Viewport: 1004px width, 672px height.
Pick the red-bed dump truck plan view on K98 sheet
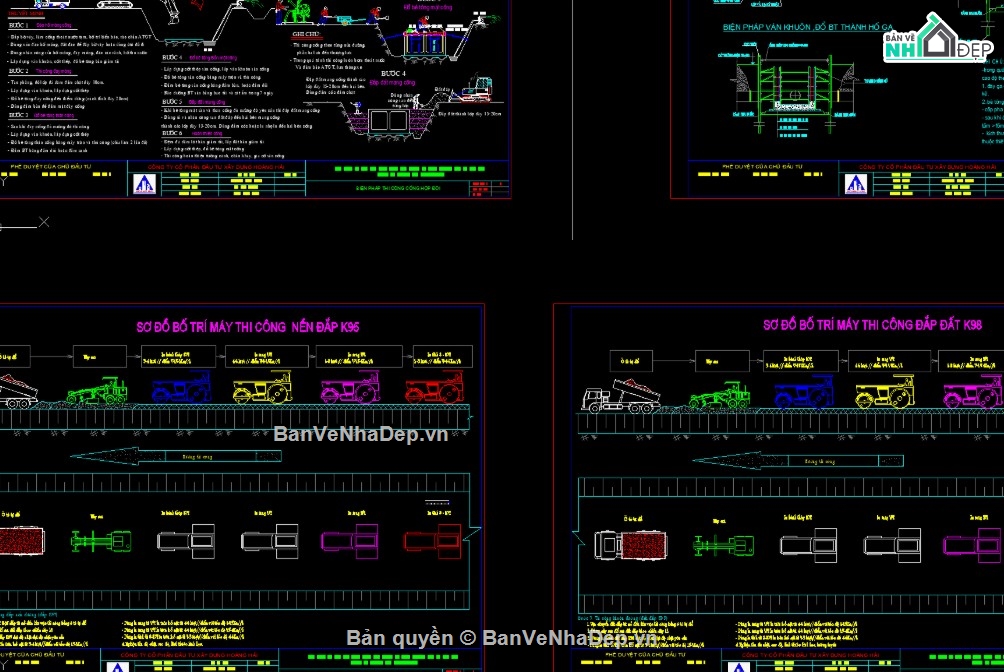pyautogui.click(x=631, y=545)
